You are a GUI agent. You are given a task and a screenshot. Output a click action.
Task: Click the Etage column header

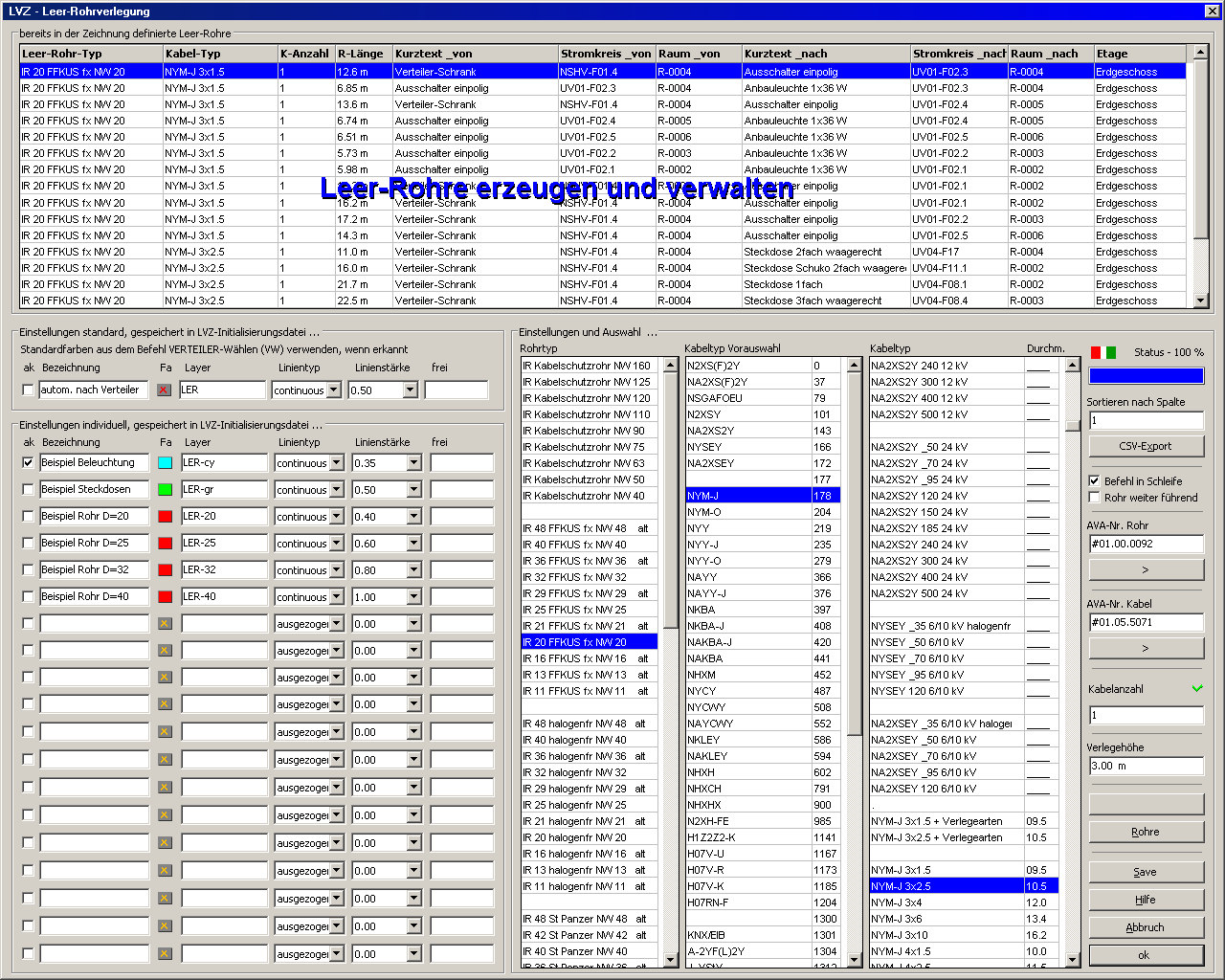click(1140, 54)
